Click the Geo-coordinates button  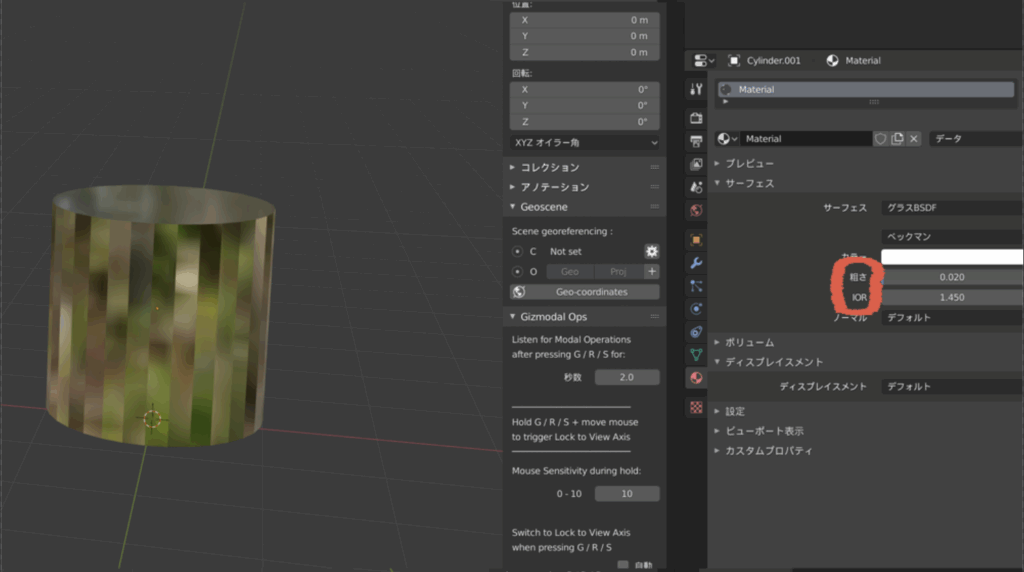pyautogui.click(x=585, y=292)
